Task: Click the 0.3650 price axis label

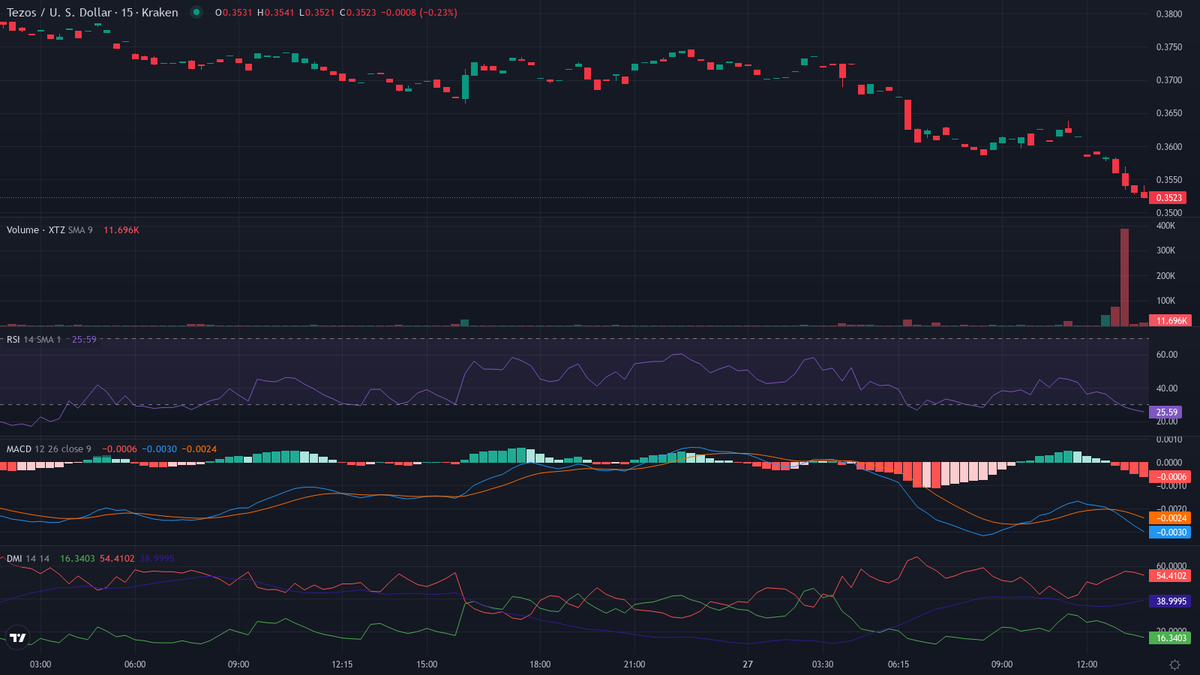Action: 1169,113
